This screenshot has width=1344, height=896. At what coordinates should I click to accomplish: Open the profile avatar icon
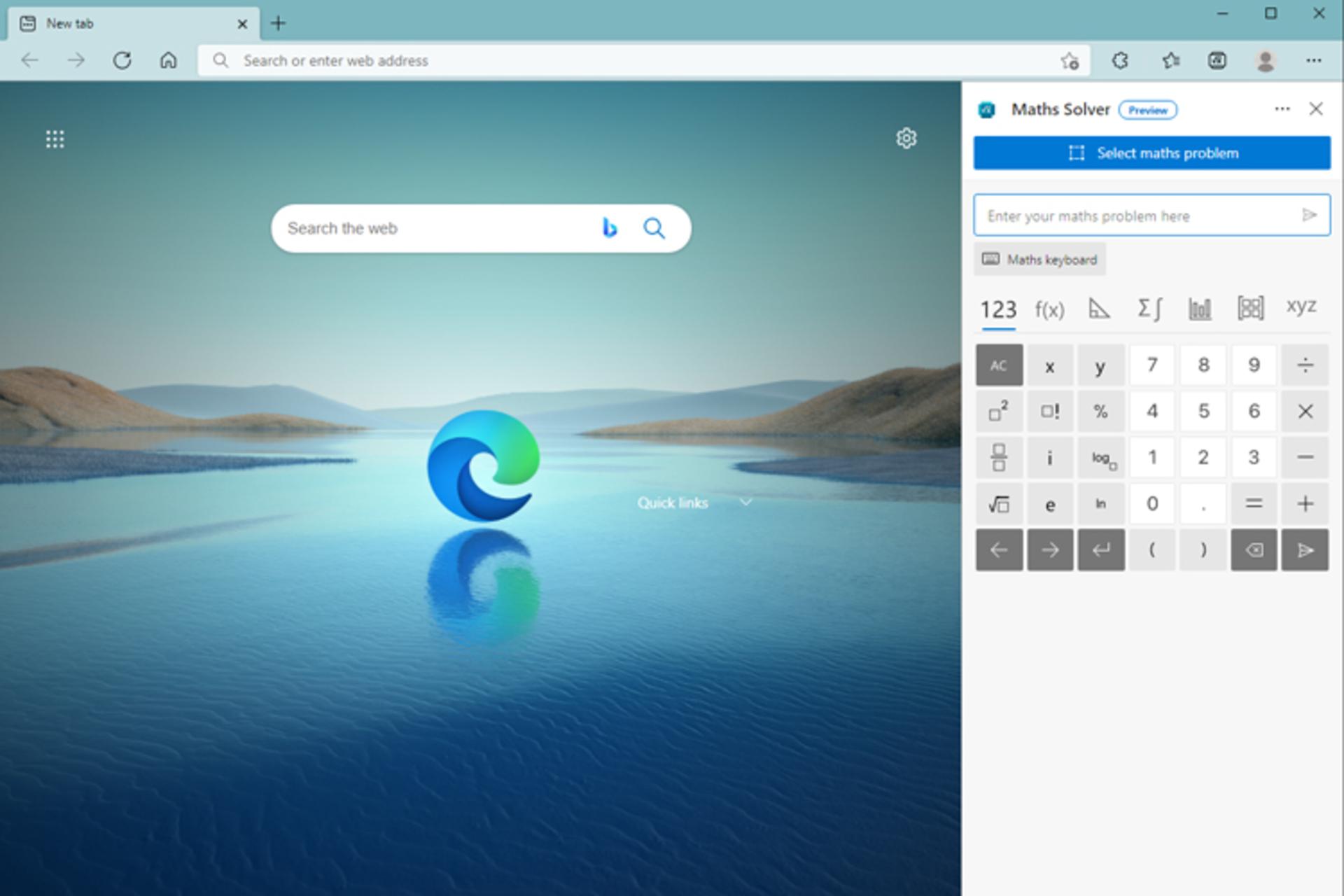click(x=1265, y=61)
